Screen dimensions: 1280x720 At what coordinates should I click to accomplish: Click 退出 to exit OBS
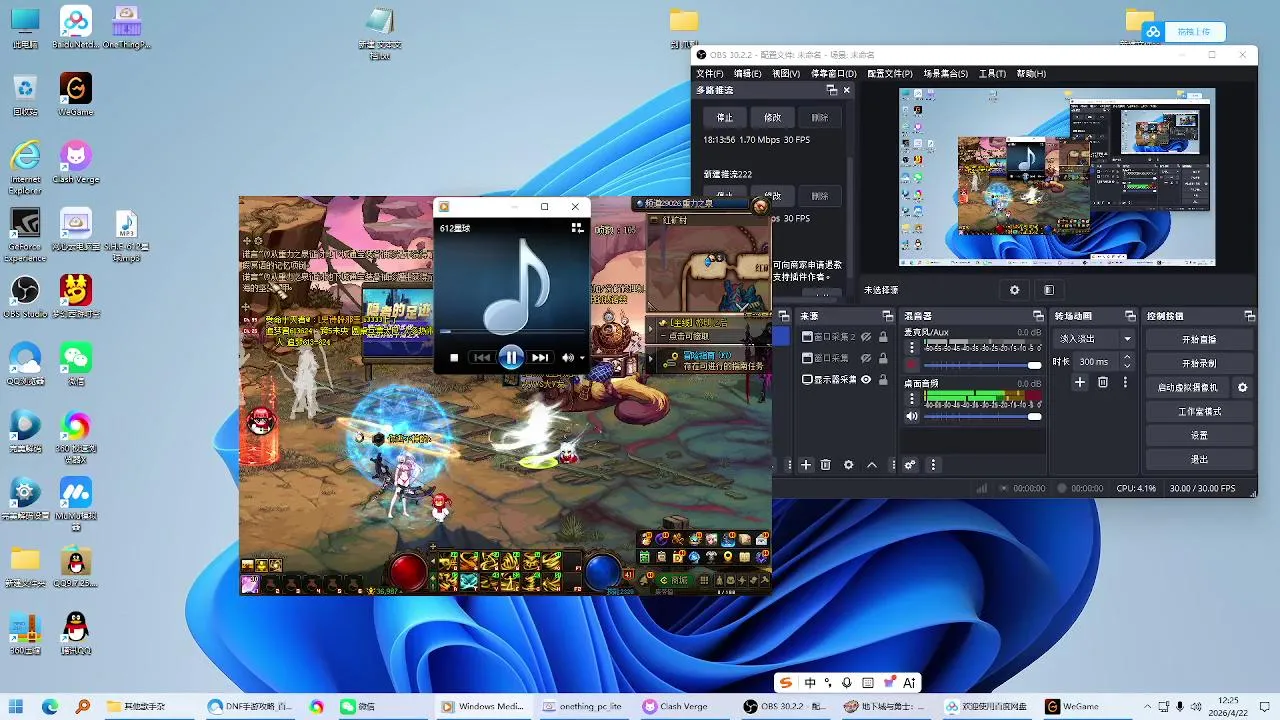click(x=1199, y=459)
